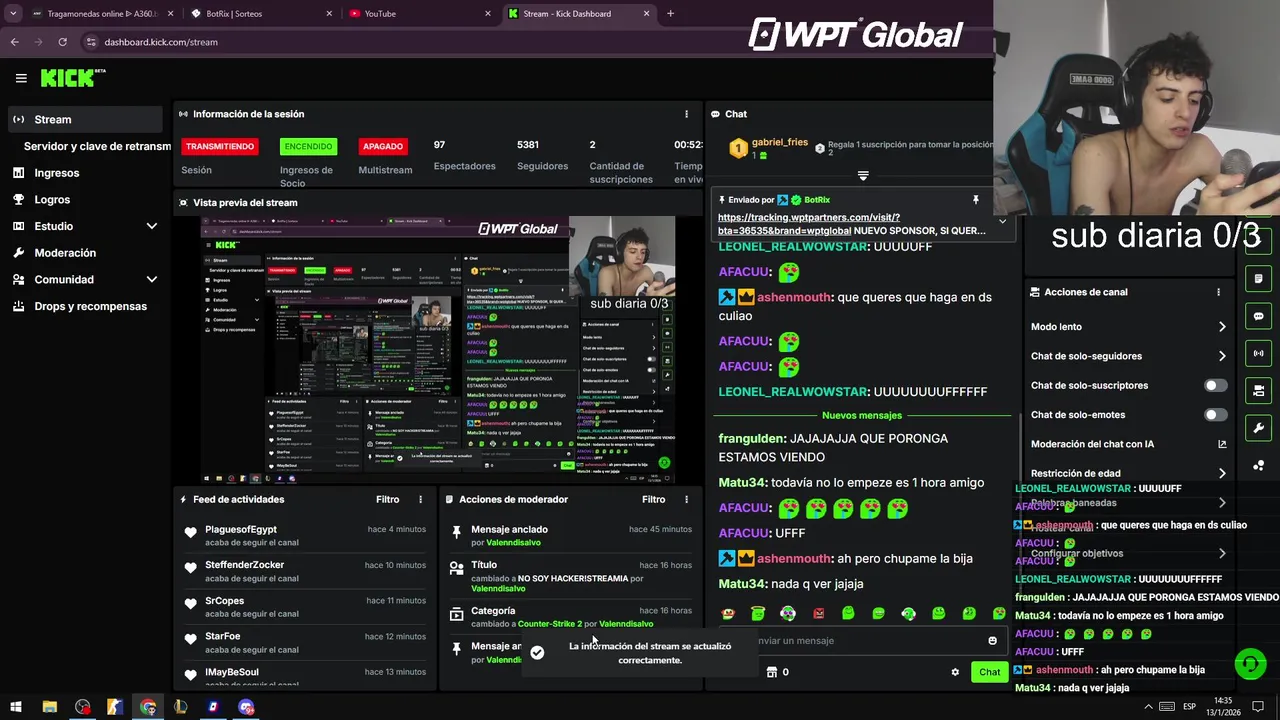Click the shop icon next to 0
Image resolution: width=1280 pixels, height=720 pixels.
(x=771, y=672)
